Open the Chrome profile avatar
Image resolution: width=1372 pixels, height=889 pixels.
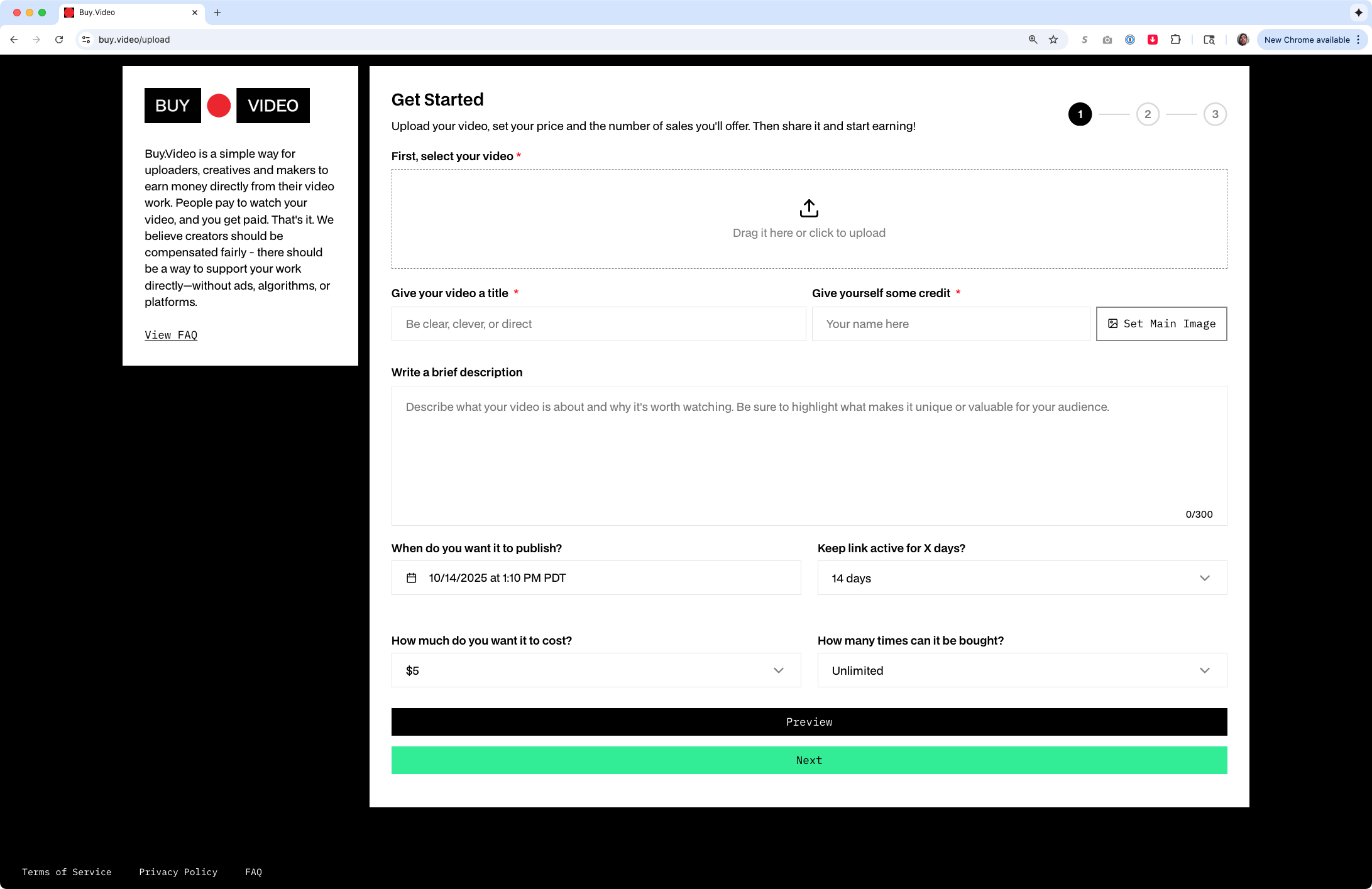click(x=1243, y=40)
